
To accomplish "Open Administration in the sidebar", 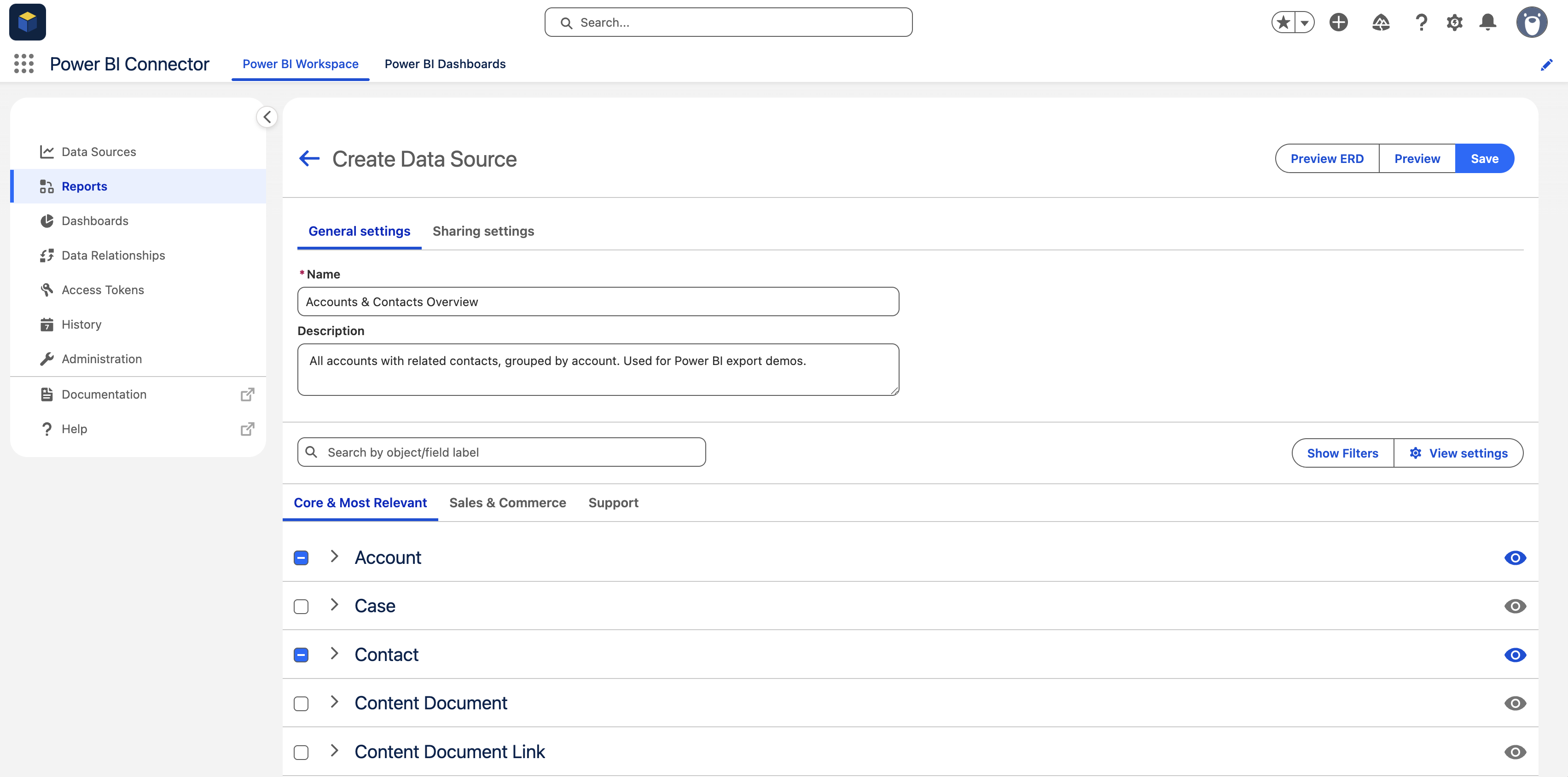I will tap(138, 359).
